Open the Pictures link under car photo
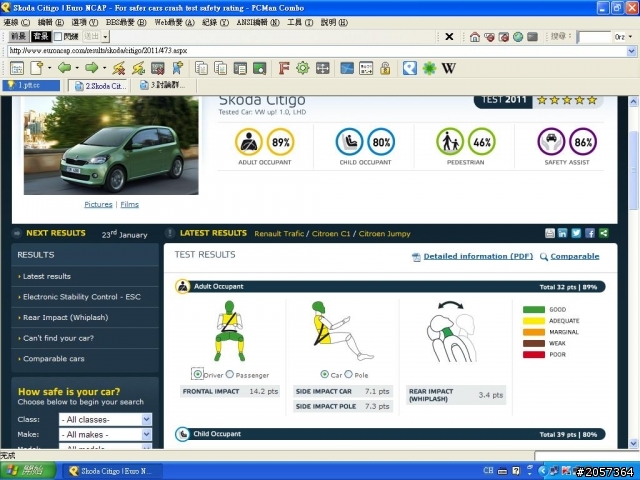Image resolution: width=640 pixels, height=480 pixels. pyautogui.click(x=98, y=204)
